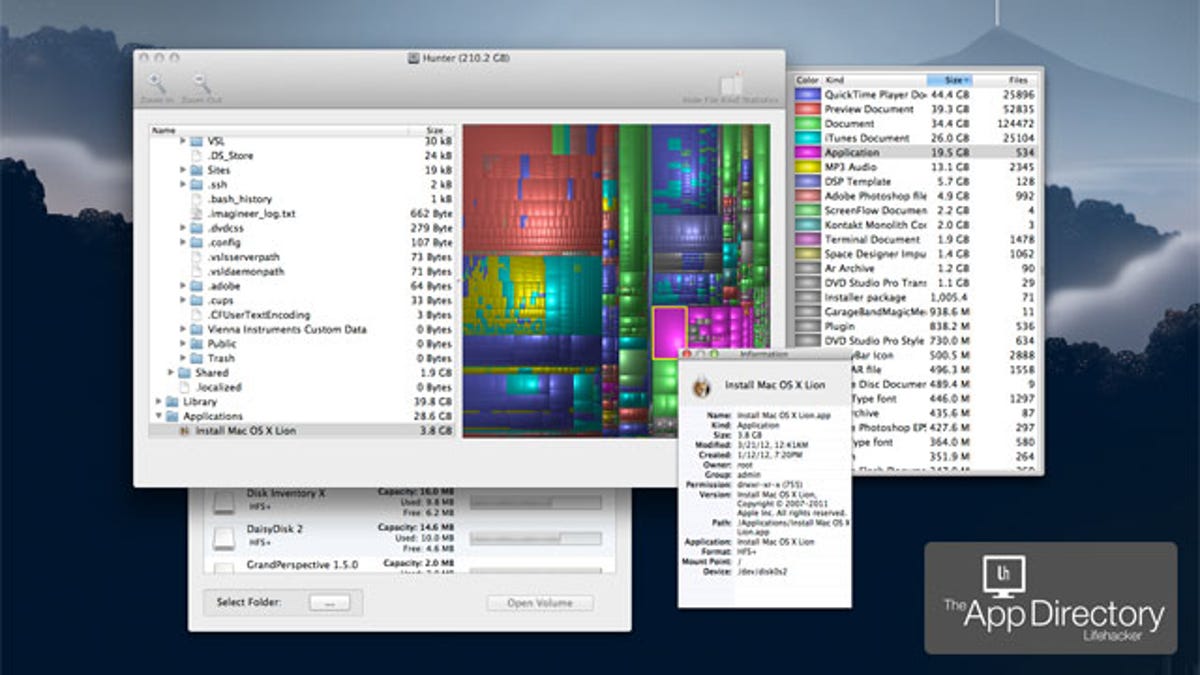Select the .DS_Store file icon
Screen dimensions: 1200x675
tap(196, 156)
